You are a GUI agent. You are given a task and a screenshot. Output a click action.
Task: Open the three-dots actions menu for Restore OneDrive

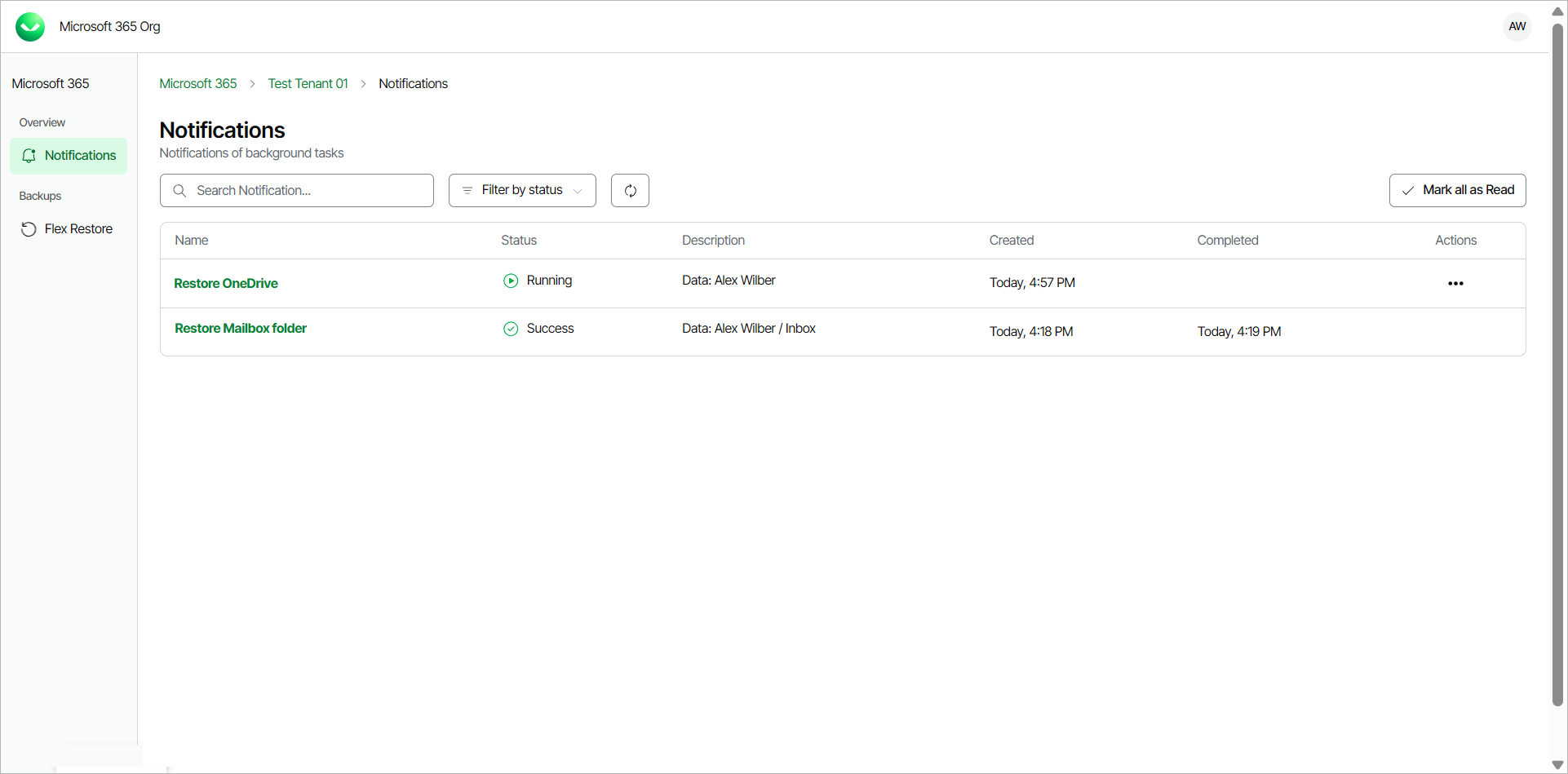click(x=1455, y=283)
